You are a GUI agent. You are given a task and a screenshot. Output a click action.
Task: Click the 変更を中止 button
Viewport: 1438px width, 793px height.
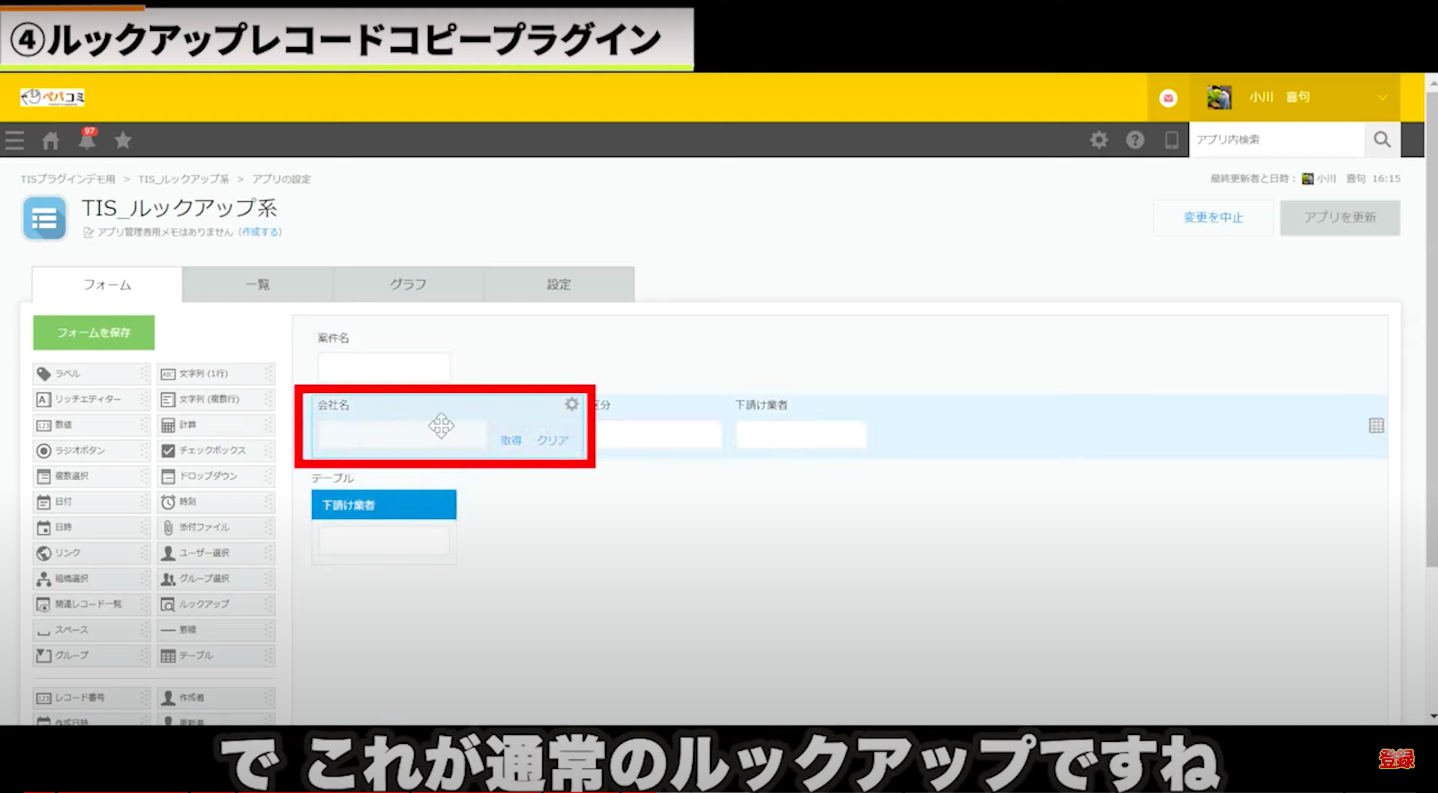pos(1213,218)
